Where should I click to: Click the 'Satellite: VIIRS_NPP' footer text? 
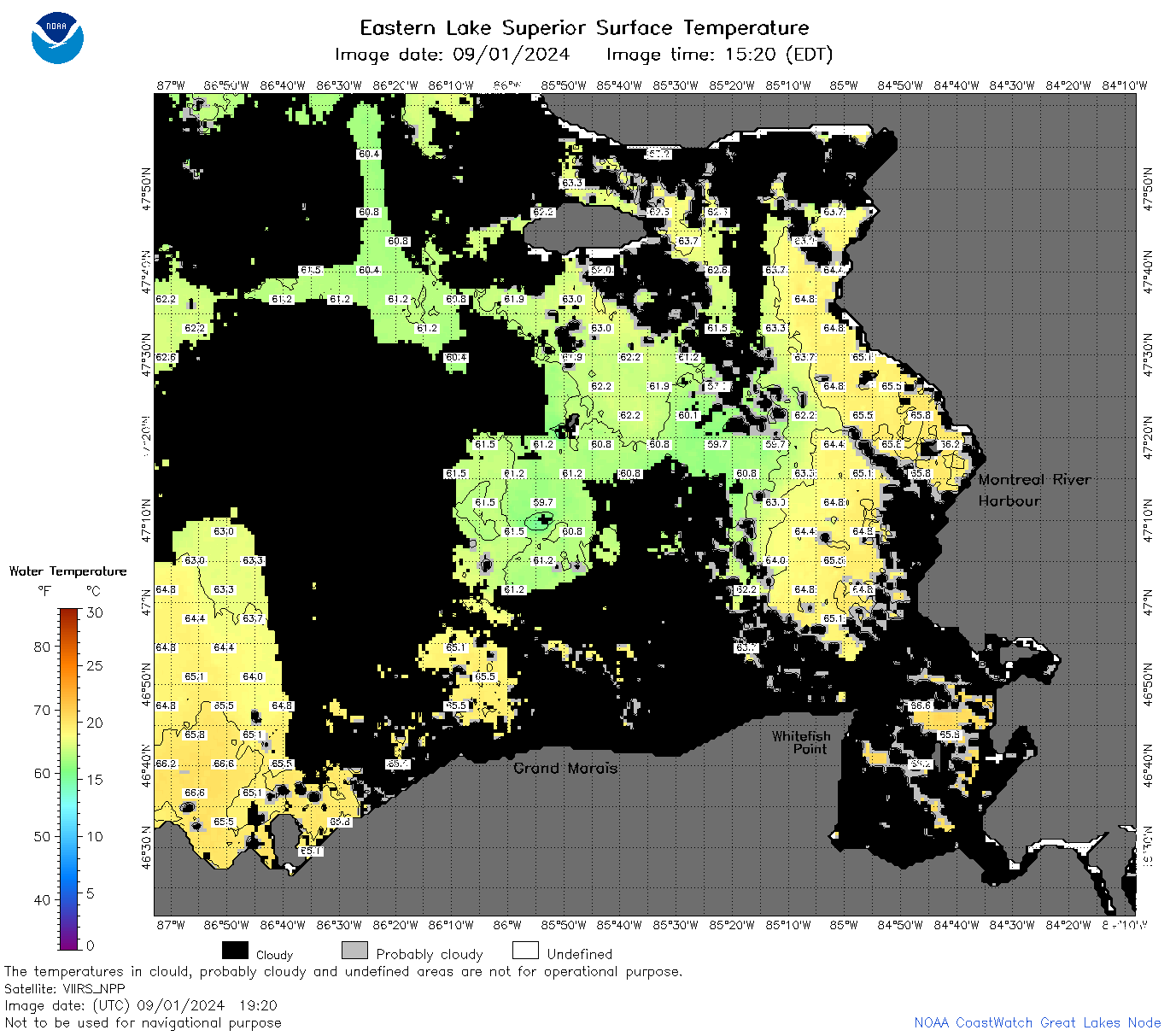[x=65, y=989]
